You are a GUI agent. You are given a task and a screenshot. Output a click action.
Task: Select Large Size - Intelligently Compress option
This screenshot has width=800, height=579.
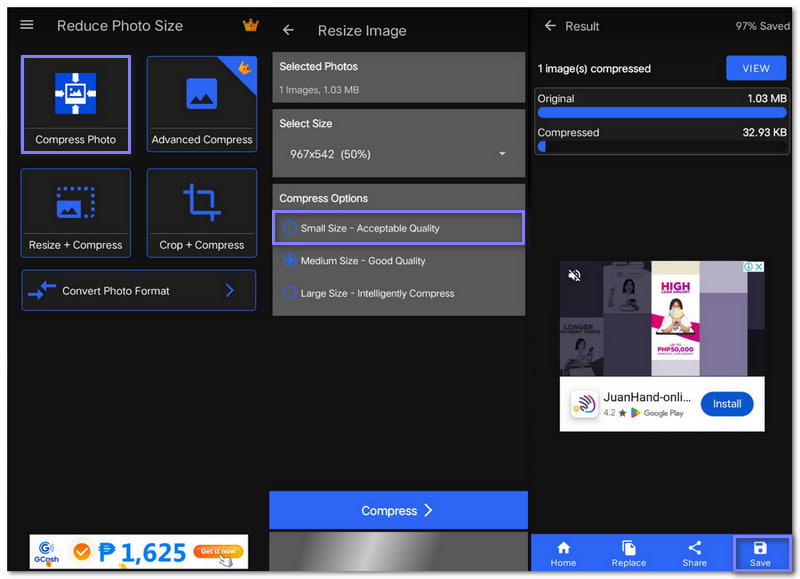[398, 293]
